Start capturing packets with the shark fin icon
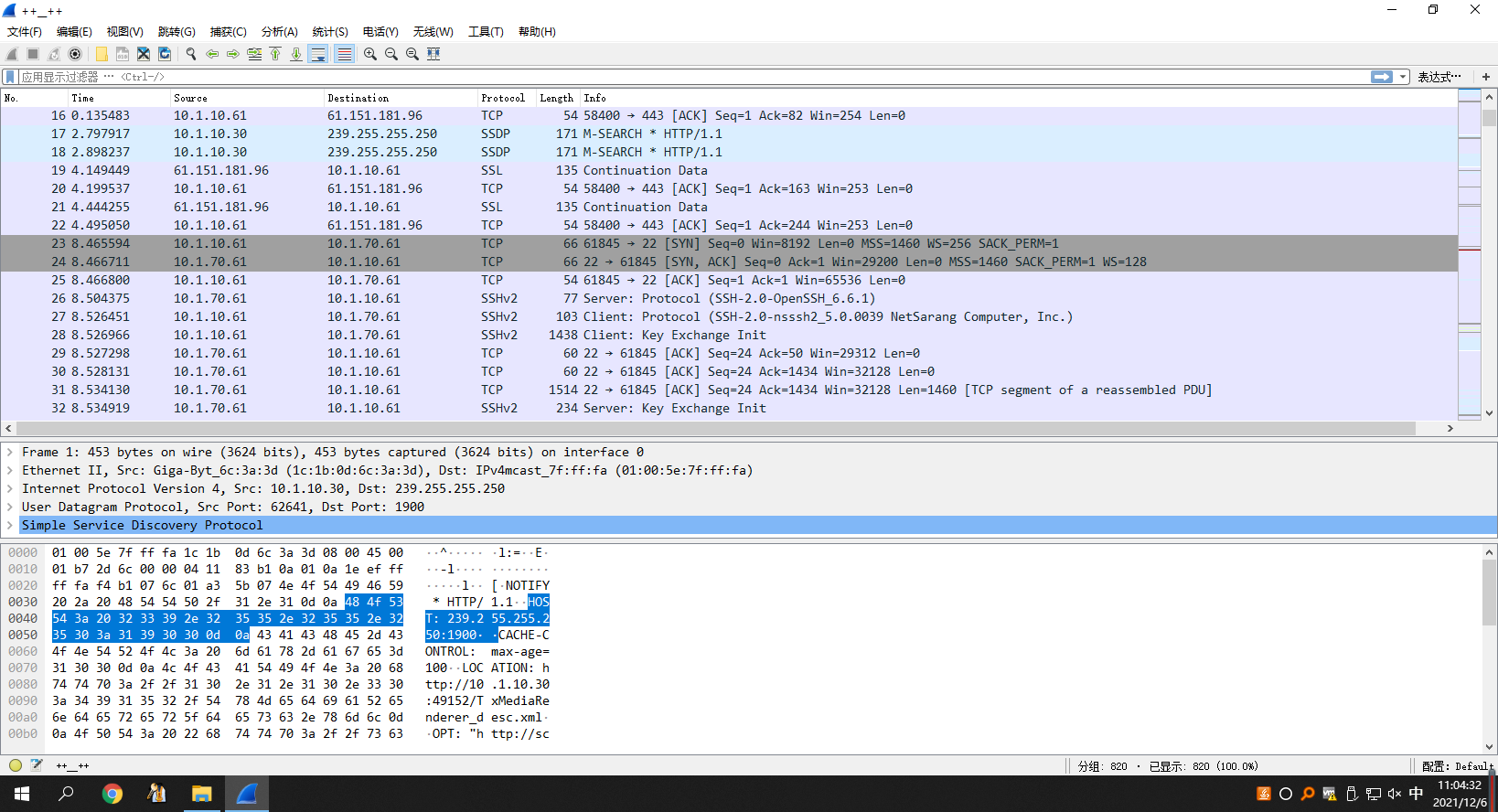Viewport: 1498px width, 812px height. click(x=12, y=54)
